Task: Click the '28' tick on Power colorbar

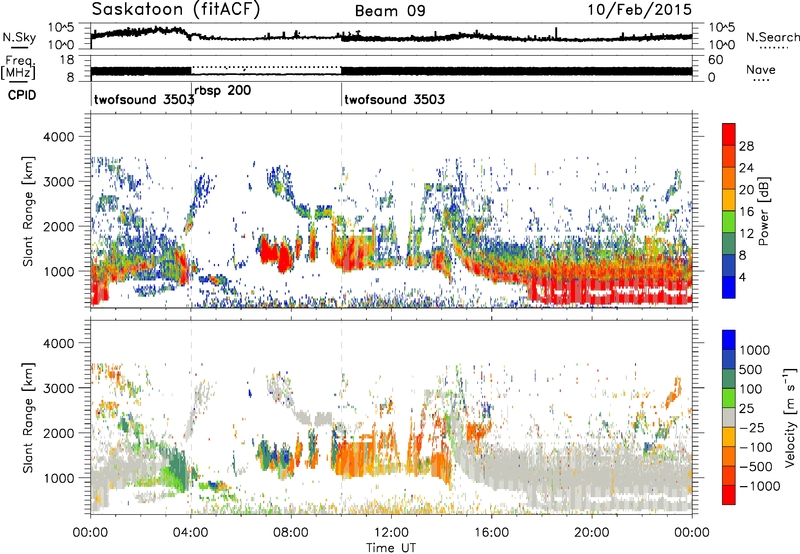Action: click(746, 146)
